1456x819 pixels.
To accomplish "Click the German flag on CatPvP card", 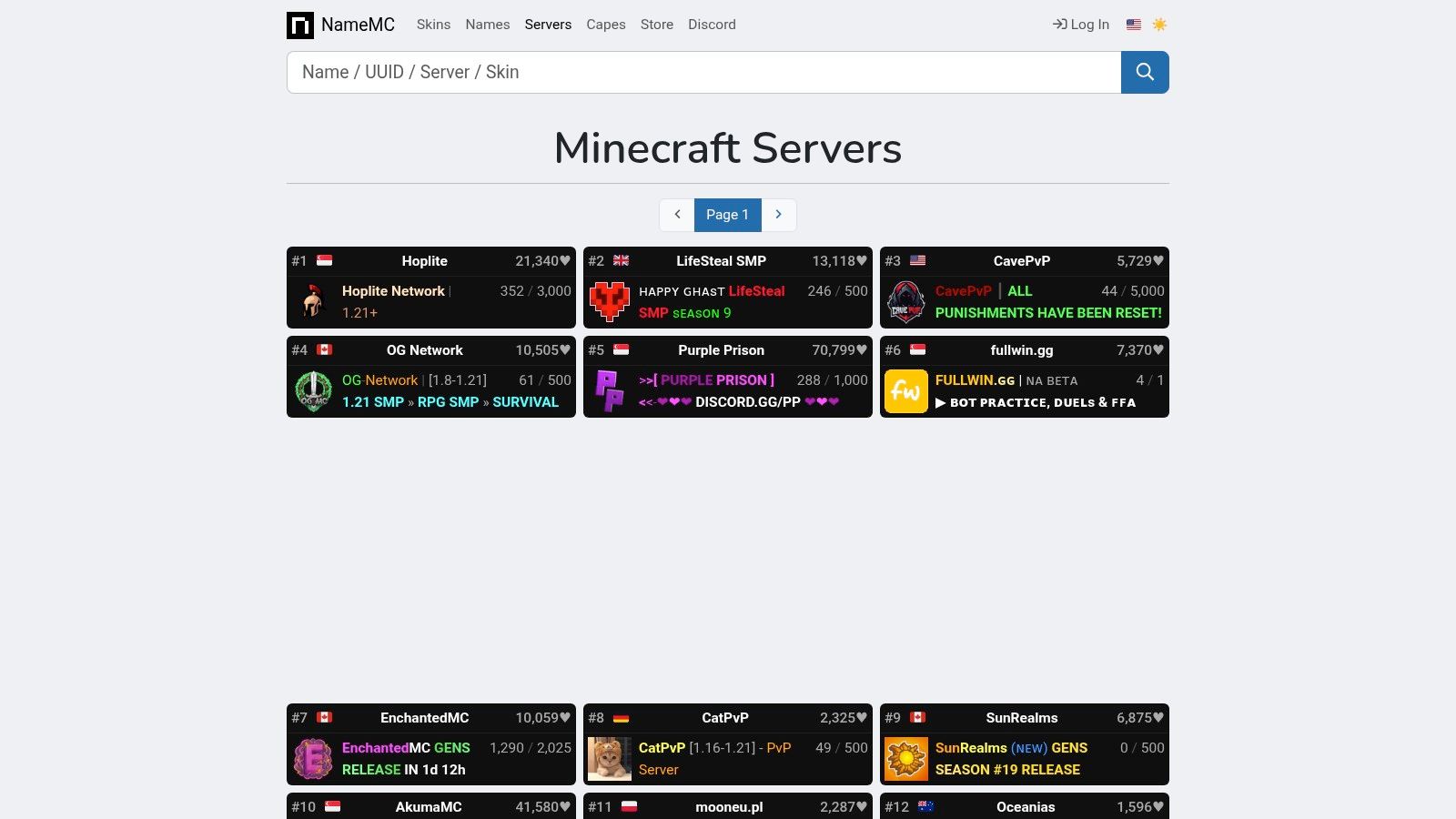I will pyautogui.click(x=621, y=717).
